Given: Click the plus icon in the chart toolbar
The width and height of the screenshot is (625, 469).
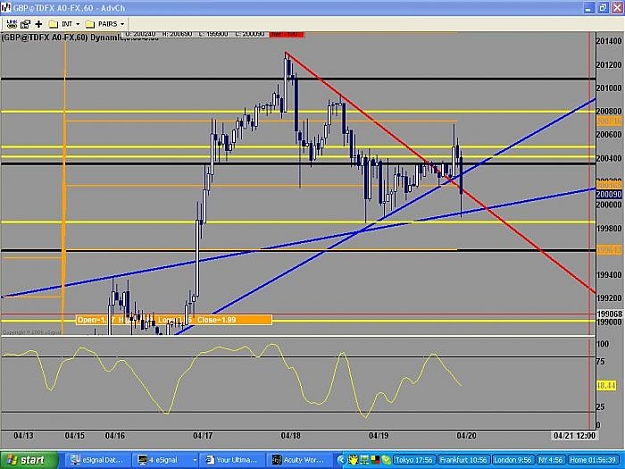Looking at the screenshot, I should click(39, 24).
